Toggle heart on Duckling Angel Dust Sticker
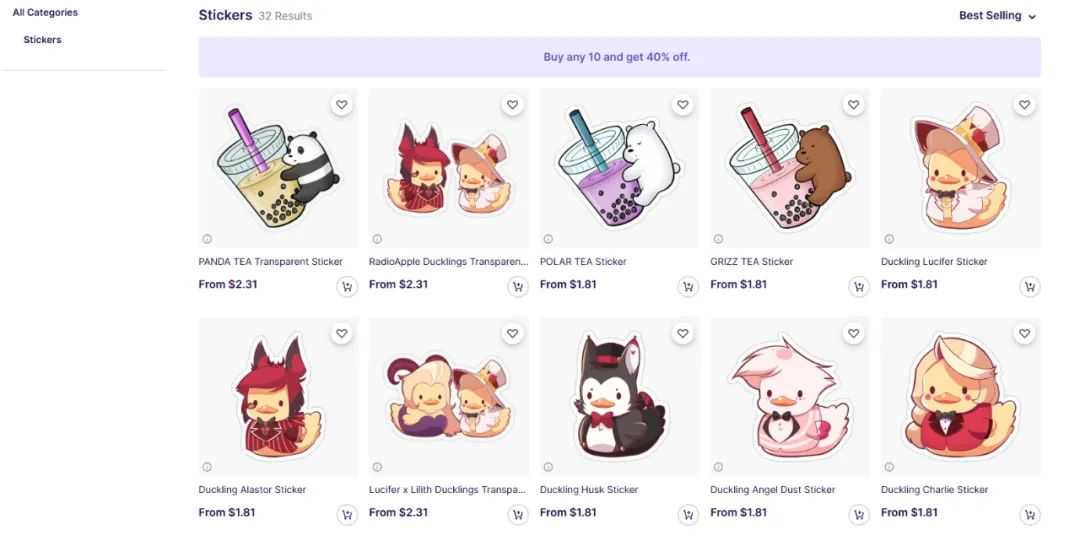Screen dimensions: 1080x536 click(x=853, y=333)
